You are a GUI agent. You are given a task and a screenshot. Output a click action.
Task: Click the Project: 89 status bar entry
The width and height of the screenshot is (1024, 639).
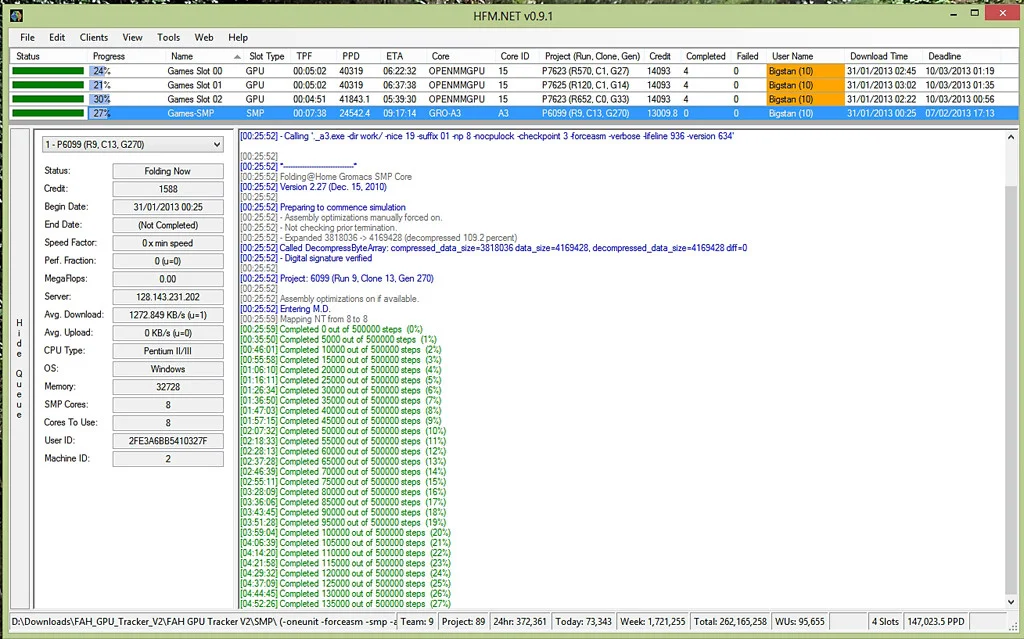point(463,621)
